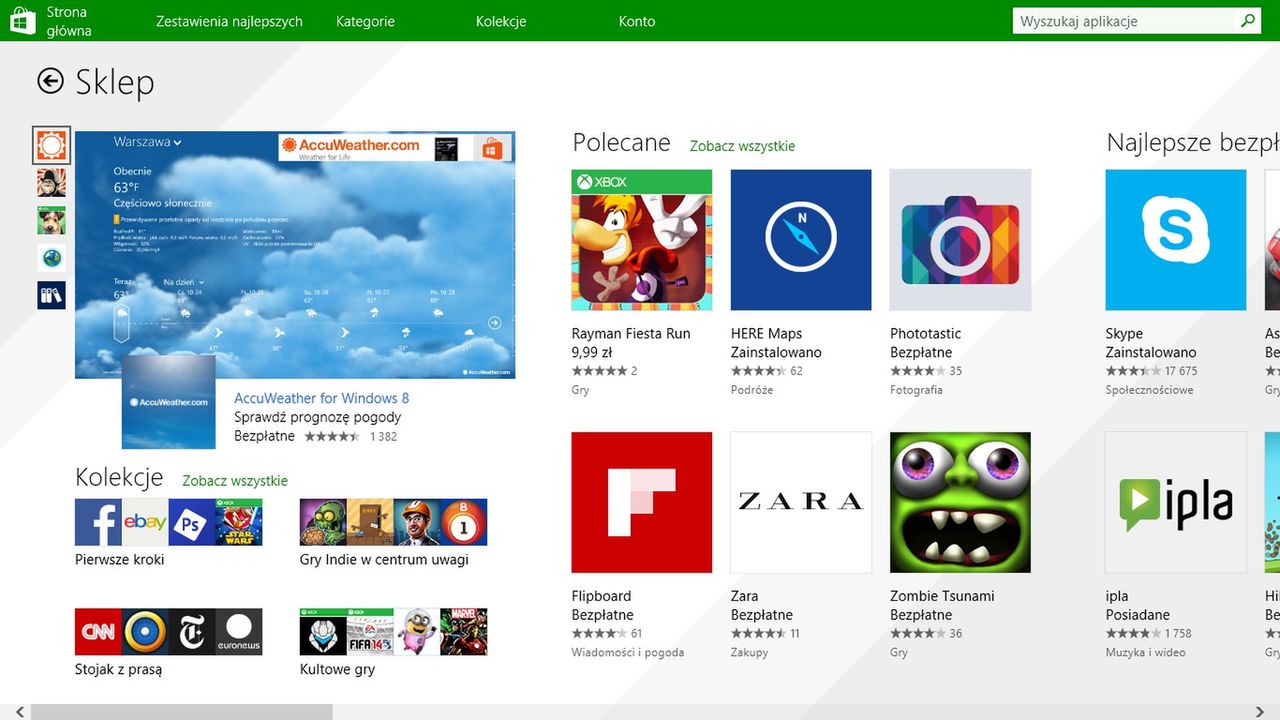Click the search magnifier icon
The image size is (1280, 720).
pos(1248,21)
